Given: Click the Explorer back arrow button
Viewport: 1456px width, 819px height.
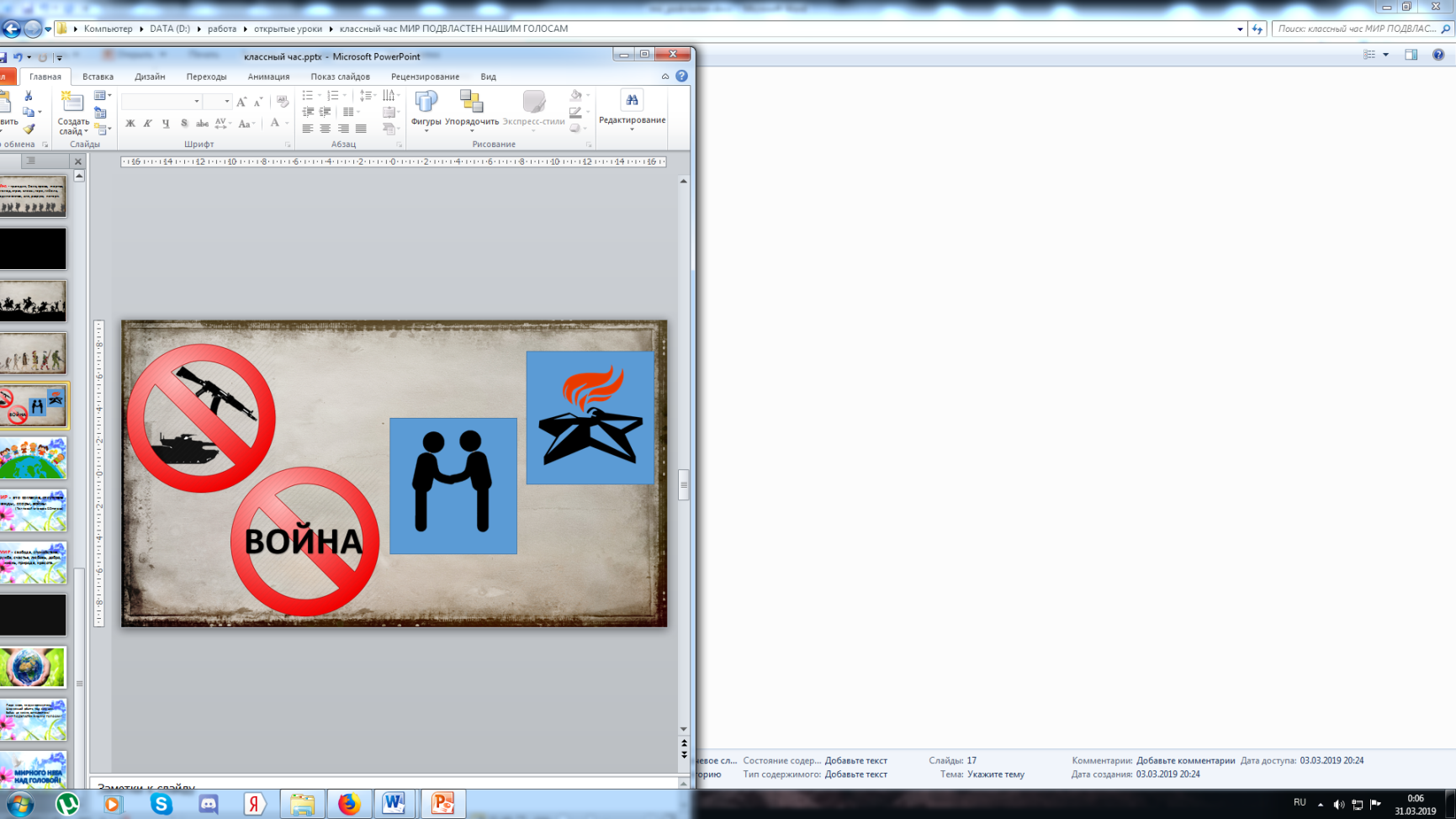Looking at the screenshot, I should pyautogui.click(x=12, y=29).
